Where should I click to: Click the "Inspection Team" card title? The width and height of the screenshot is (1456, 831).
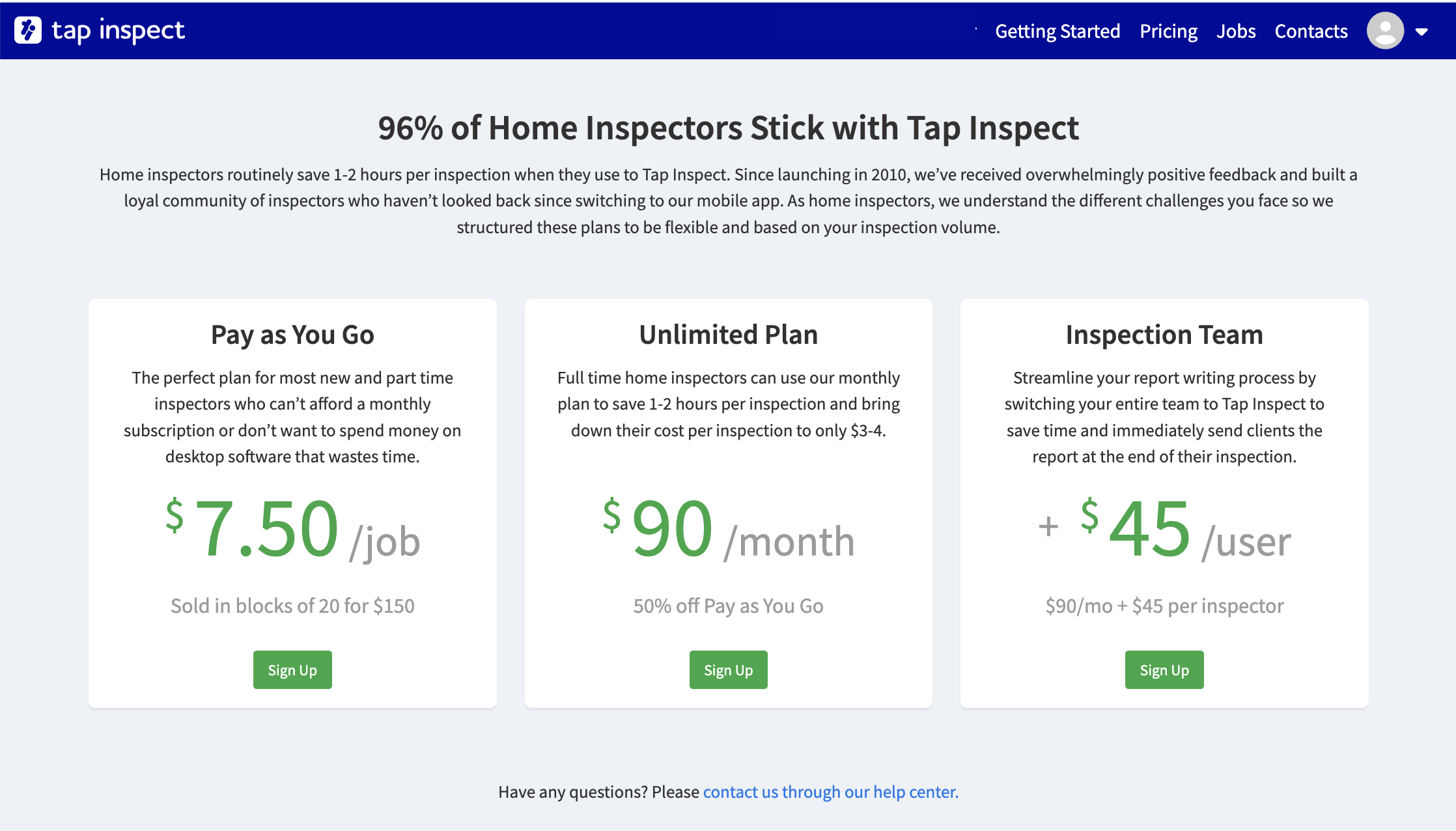[1164, 335]
